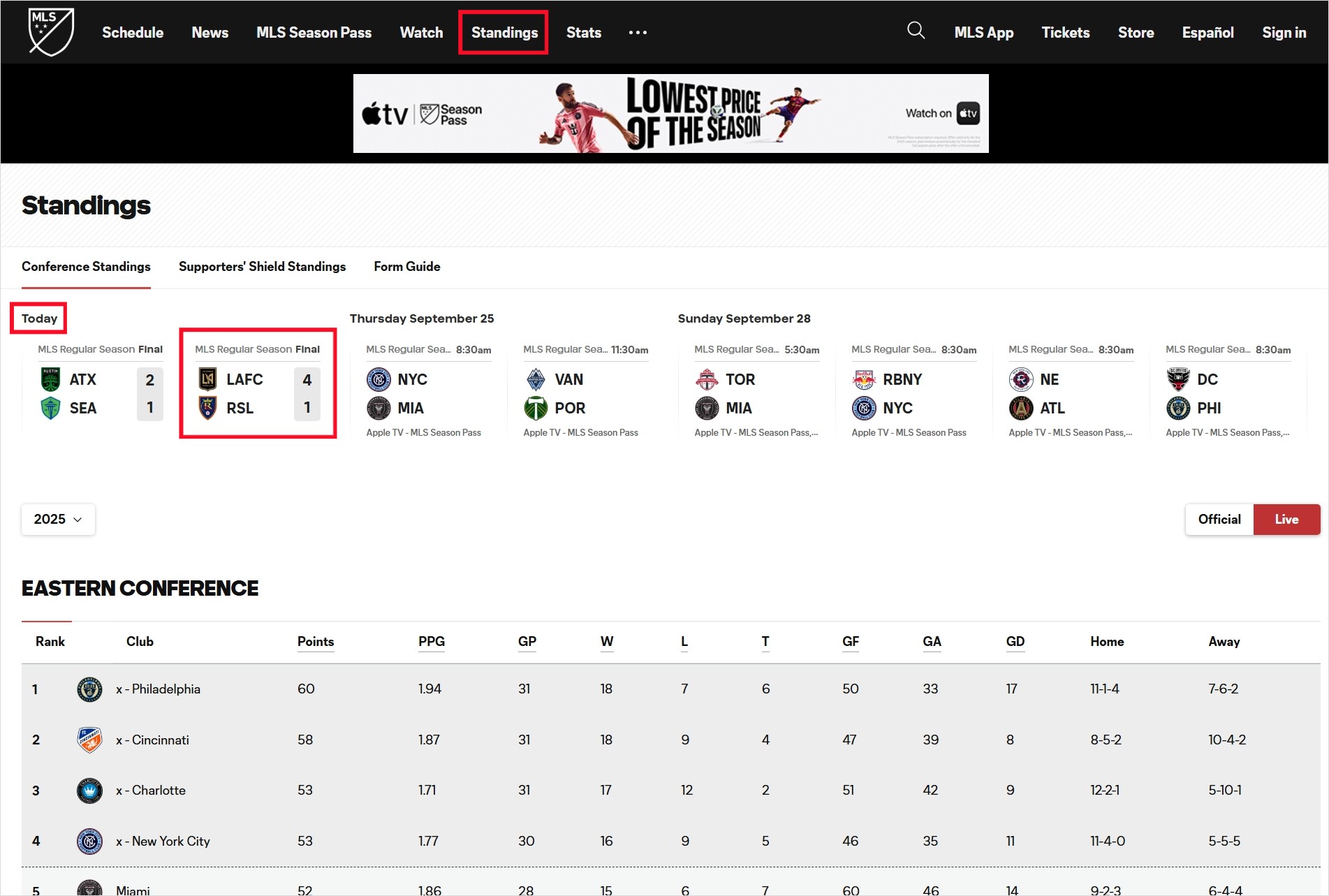Sort the table by Points column
Viewport: 1329px width, 896px height.
(315, 641)
